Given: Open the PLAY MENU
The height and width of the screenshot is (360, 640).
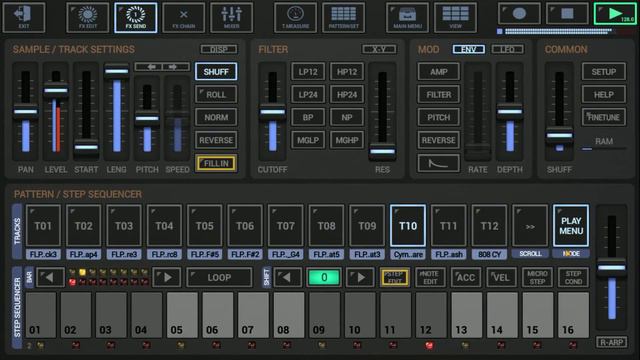Looking at the screenshot, I should 571,226.
